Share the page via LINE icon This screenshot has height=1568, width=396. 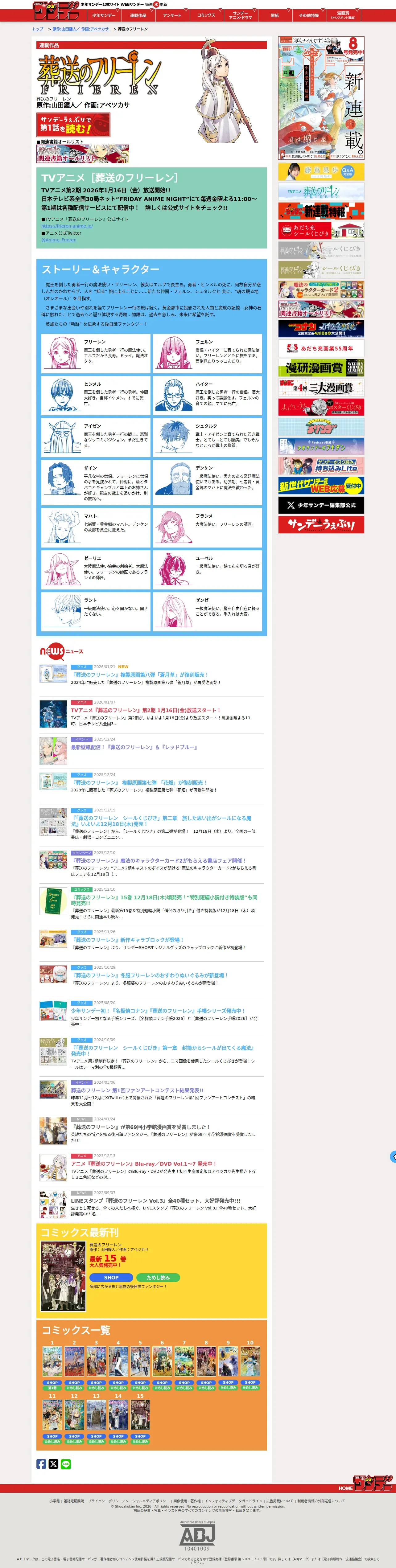66,1464
